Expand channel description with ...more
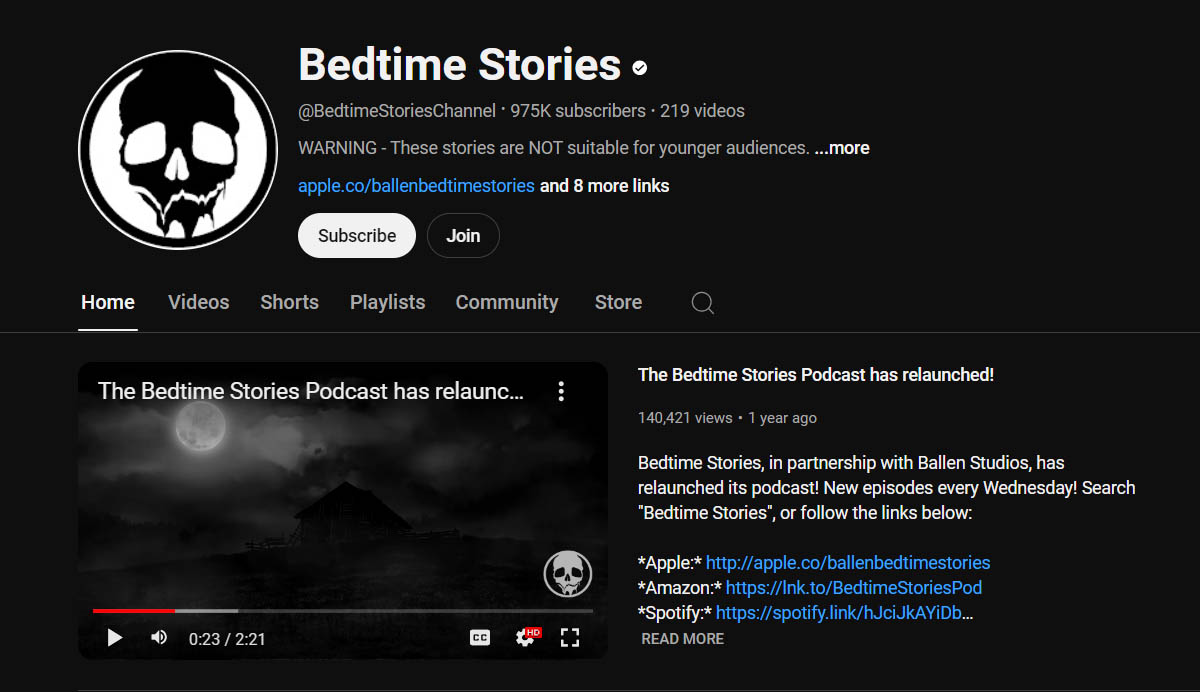 841,148
